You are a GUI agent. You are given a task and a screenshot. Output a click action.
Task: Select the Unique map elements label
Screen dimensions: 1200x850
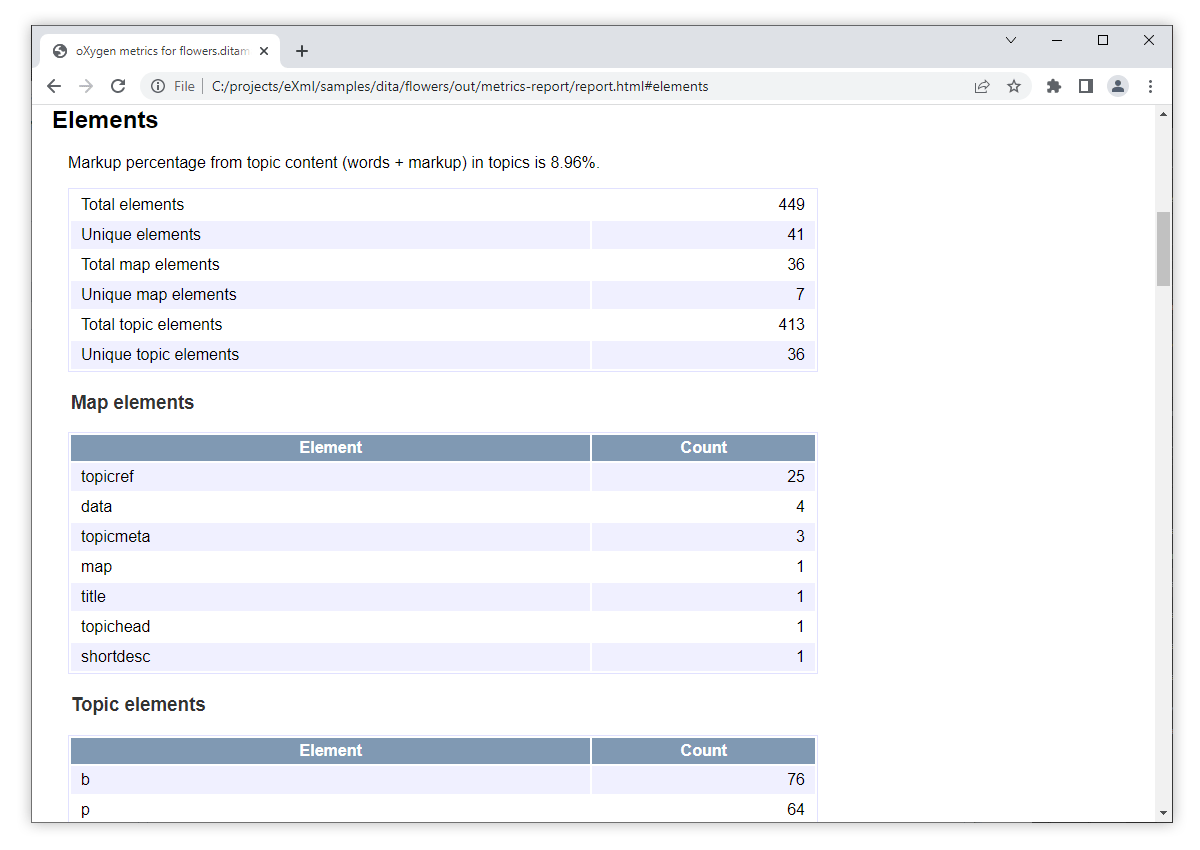click(159, 295)
